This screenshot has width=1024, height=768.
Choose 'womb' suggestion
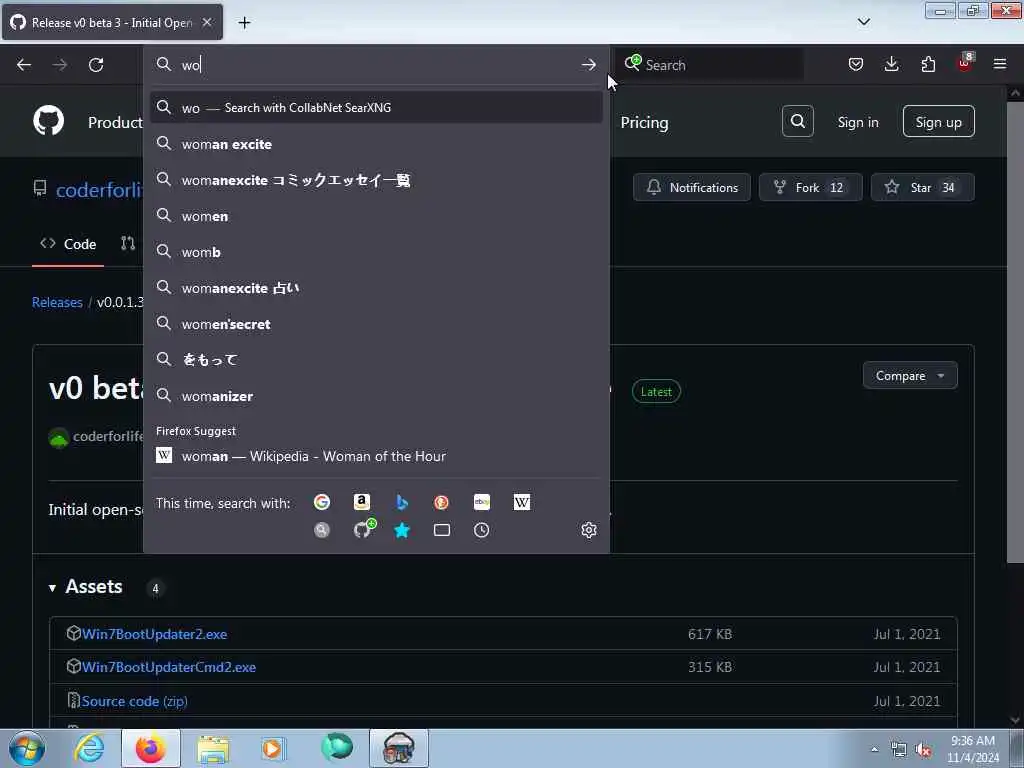point(376,252)
